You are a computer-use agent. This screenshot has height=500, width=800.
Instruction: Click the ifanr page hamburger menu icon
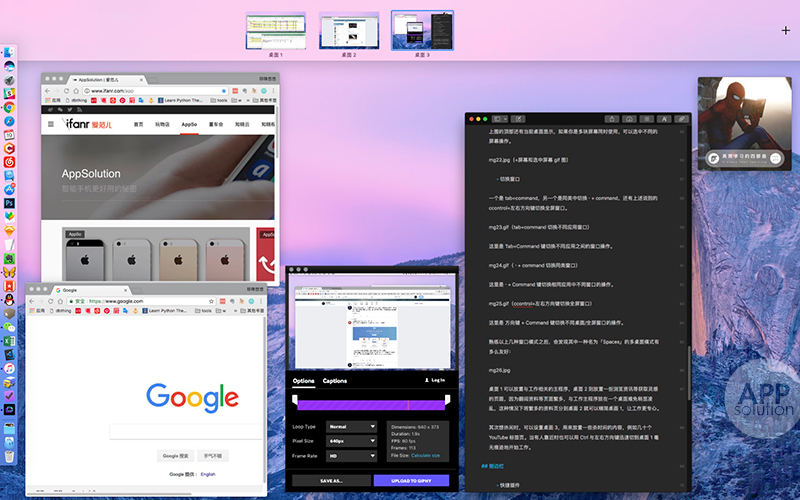[52, 124]
